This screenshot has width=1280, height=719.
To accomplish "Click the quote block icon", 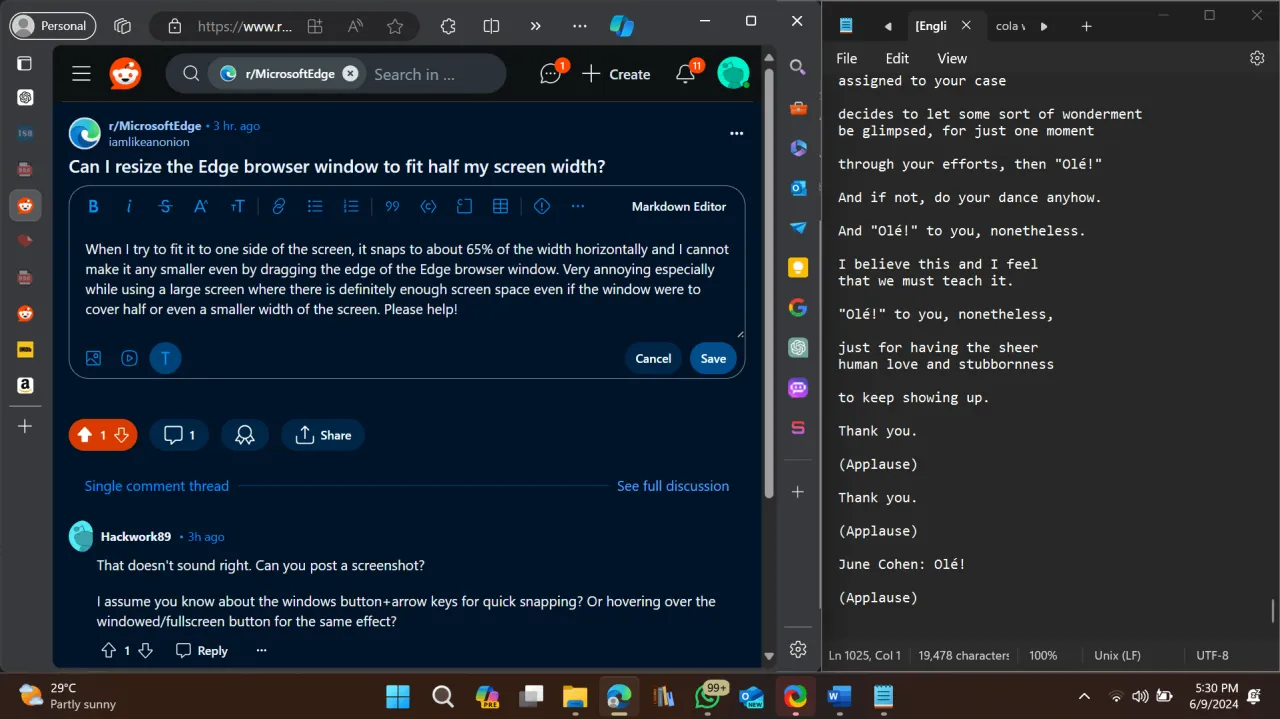I will [x=392, y=206].
